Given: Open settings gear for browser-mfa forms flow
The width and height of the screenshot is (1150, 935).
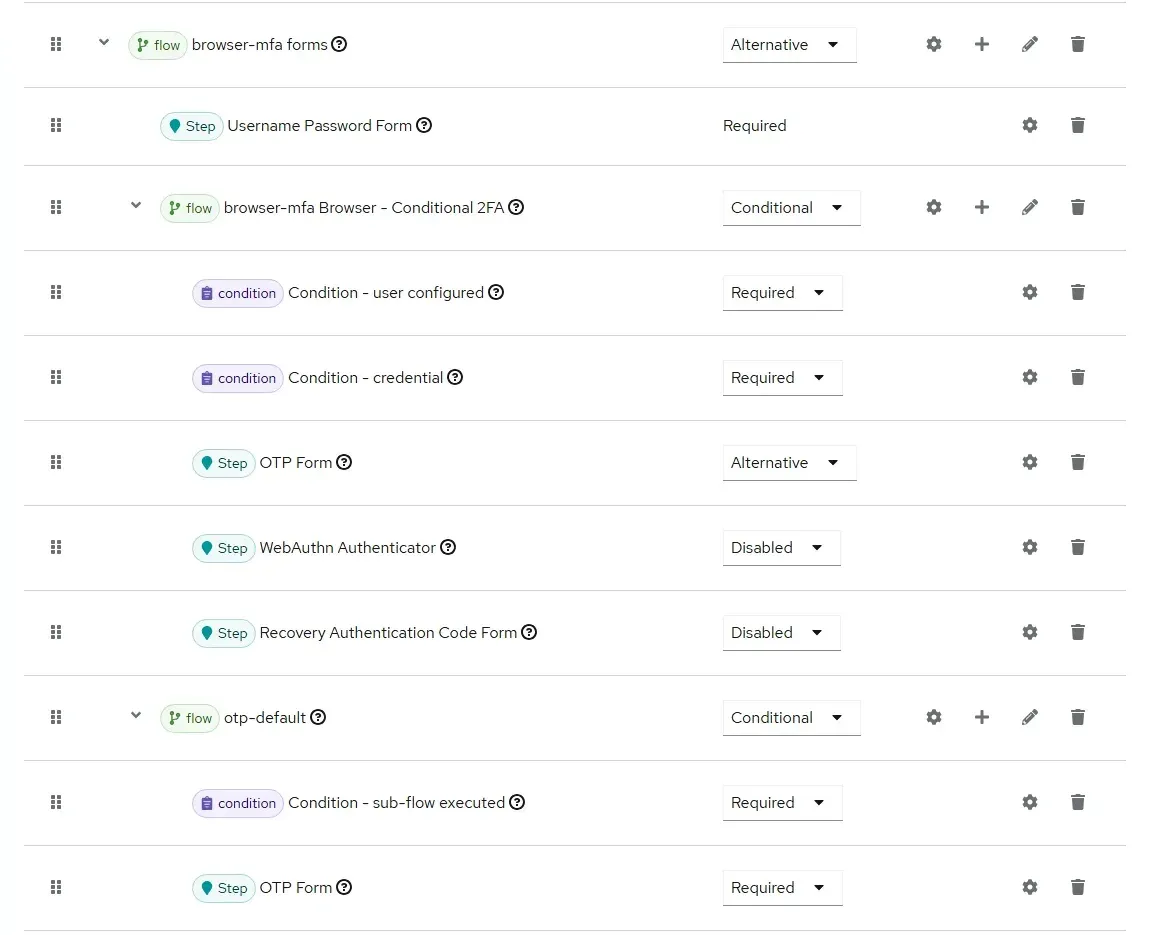Looking at the screenshot, I should tap(934, 44).
